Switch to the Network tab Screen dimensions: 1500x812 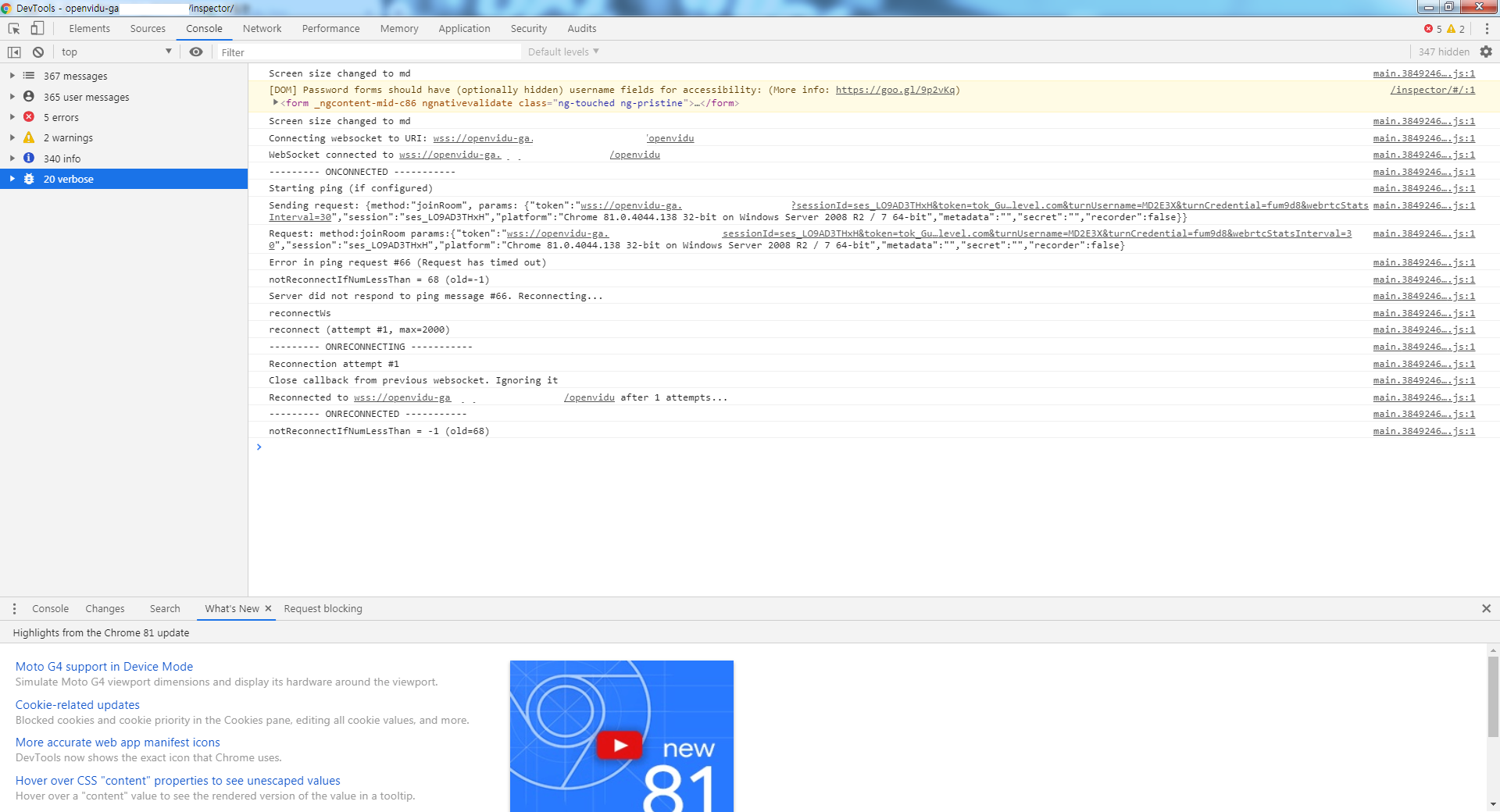(262, 29)
